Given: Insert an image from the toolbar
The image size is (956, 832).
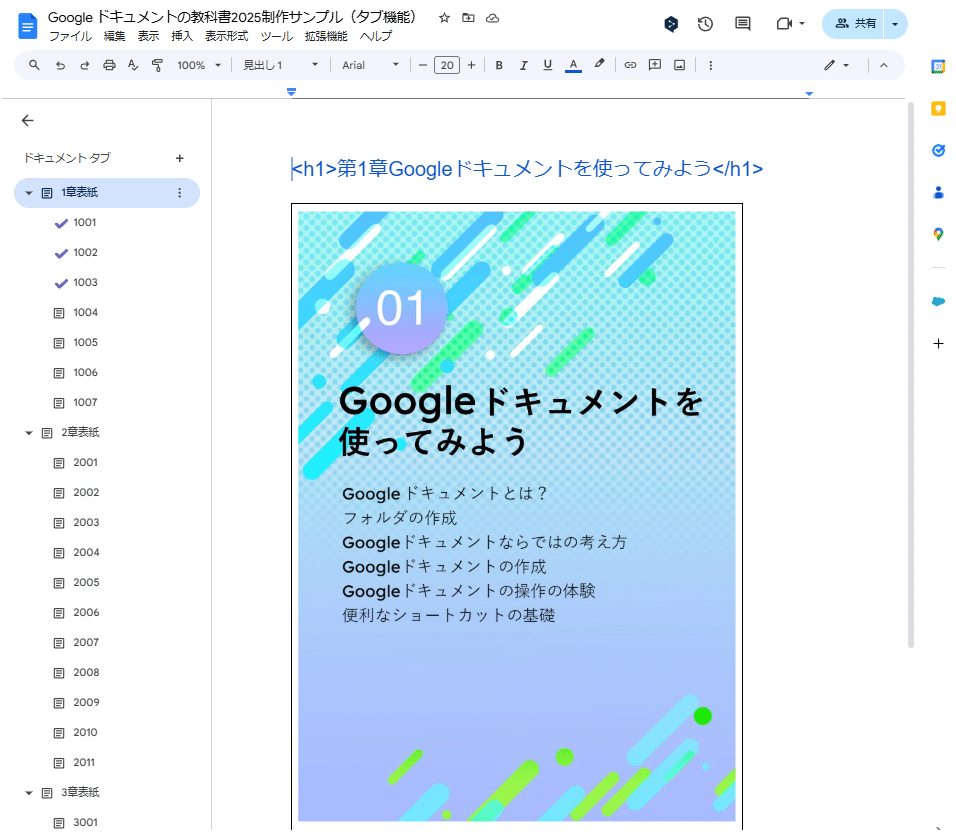Looking at the screenshot, I should tap(679, 64).
